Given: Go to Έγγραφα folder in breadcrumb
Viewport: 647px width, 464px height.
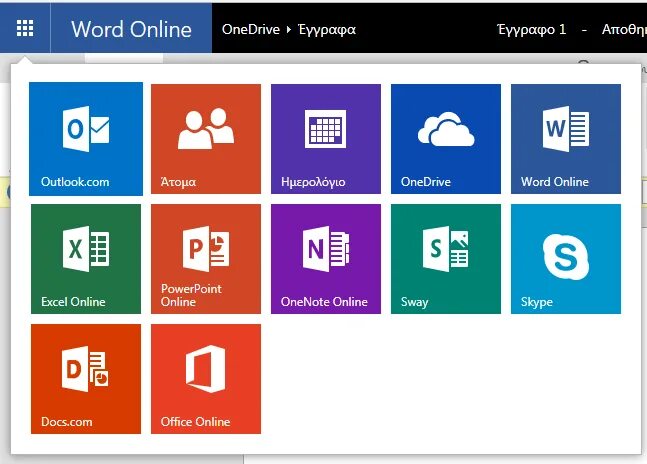Looking at the screenshot, I should pyautogui.click(x=327, y=30).
